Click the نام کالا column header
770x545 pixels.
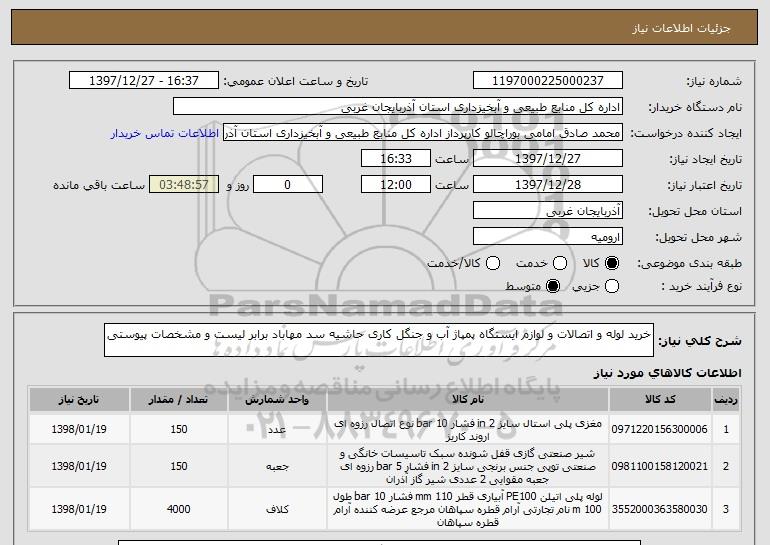(x=468, y=400)
